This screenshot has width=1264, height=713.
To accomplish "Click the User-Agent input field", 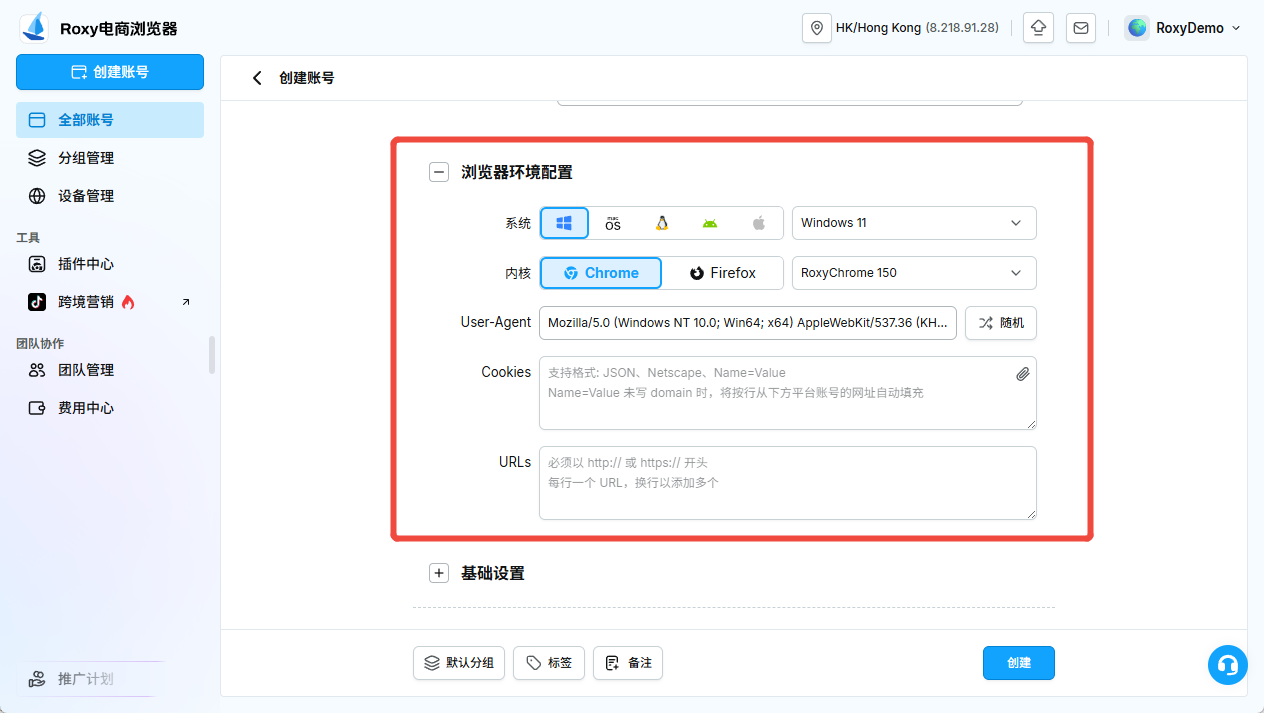I will (x=748, y=323).
